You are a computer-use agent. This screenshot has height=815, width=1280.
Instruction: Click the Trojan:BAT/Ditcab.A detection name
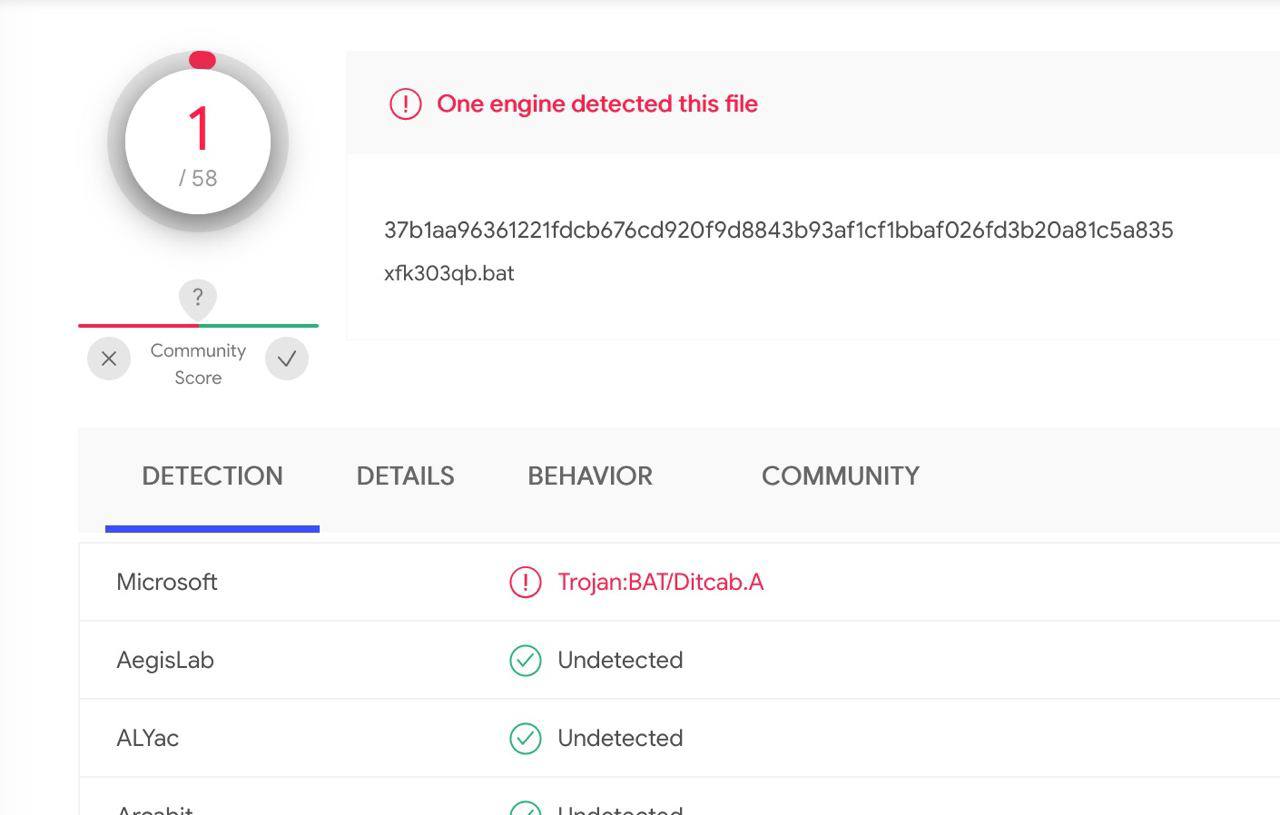pos(660,582)
